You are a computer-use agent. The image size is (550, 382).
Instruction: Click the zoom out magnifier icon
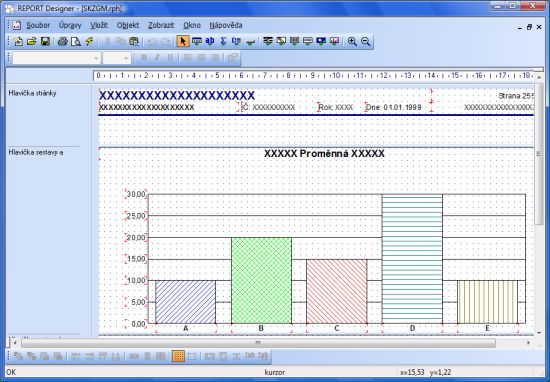pyautogui.click(x=365, y=41)
